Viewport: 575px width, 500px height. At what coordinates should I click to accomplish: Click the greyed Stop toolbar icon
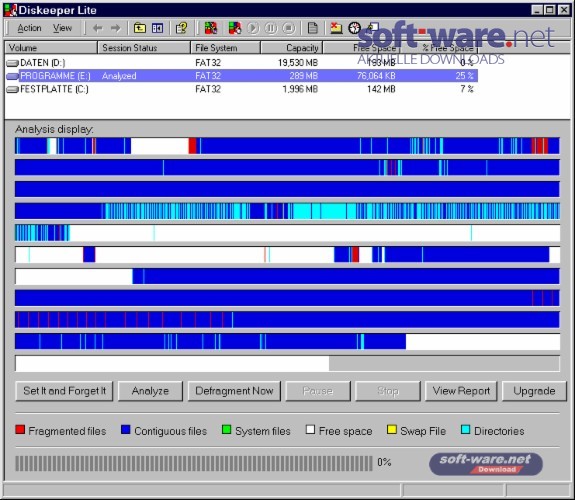tap(289, 28)
